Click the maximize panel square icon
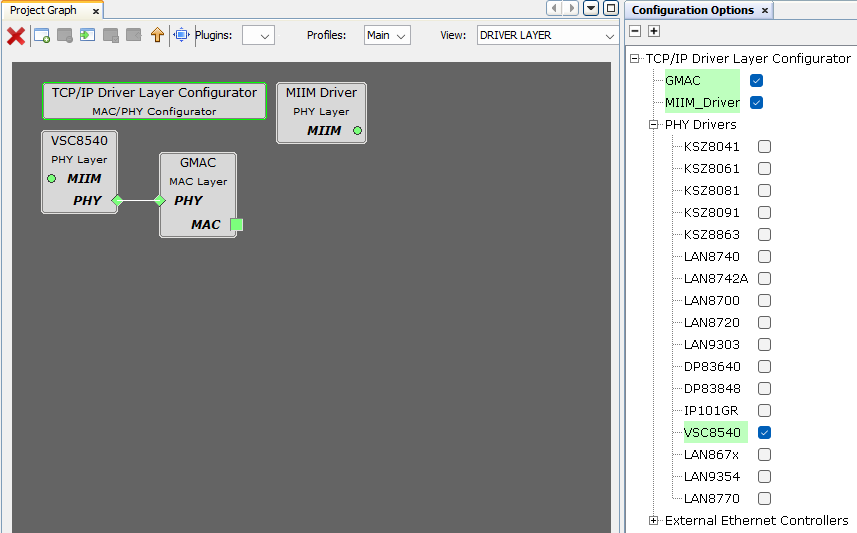The width and height of the screenshot is (857, 533). [x=611, y=8]
